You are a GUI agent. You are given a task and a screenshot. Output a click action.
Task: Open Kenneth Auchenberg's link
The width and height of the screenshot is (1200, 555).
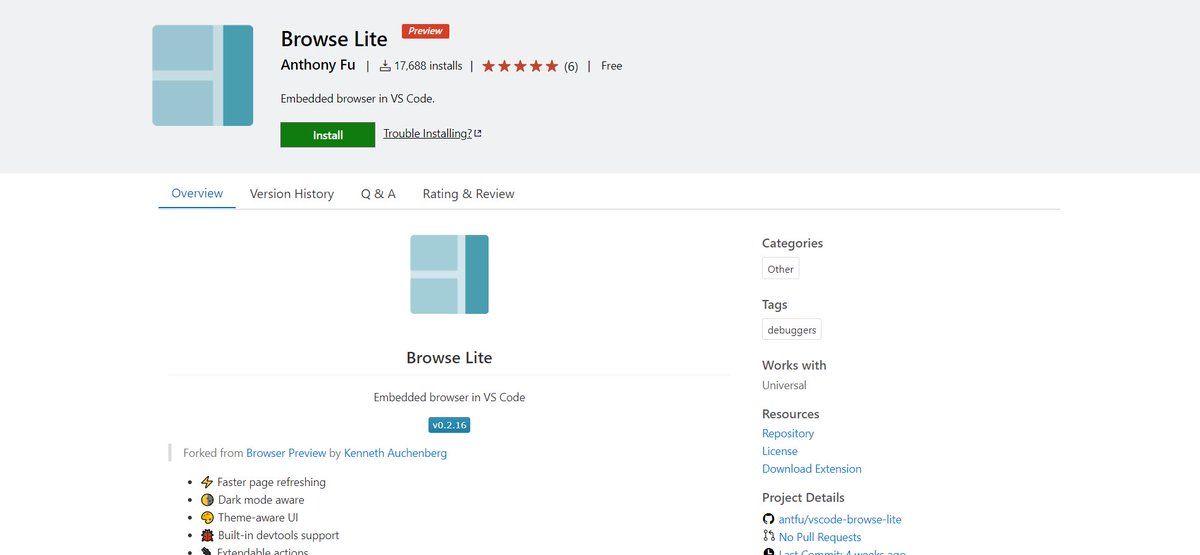395,453
